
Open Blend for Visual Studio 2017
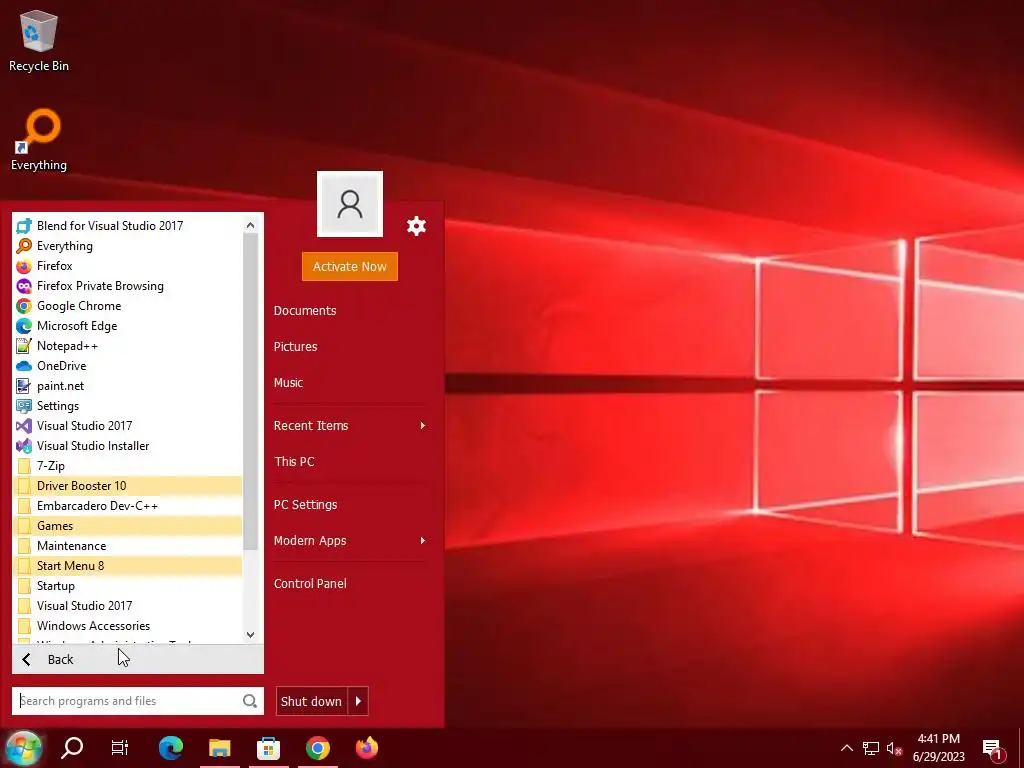pos(127,226)
